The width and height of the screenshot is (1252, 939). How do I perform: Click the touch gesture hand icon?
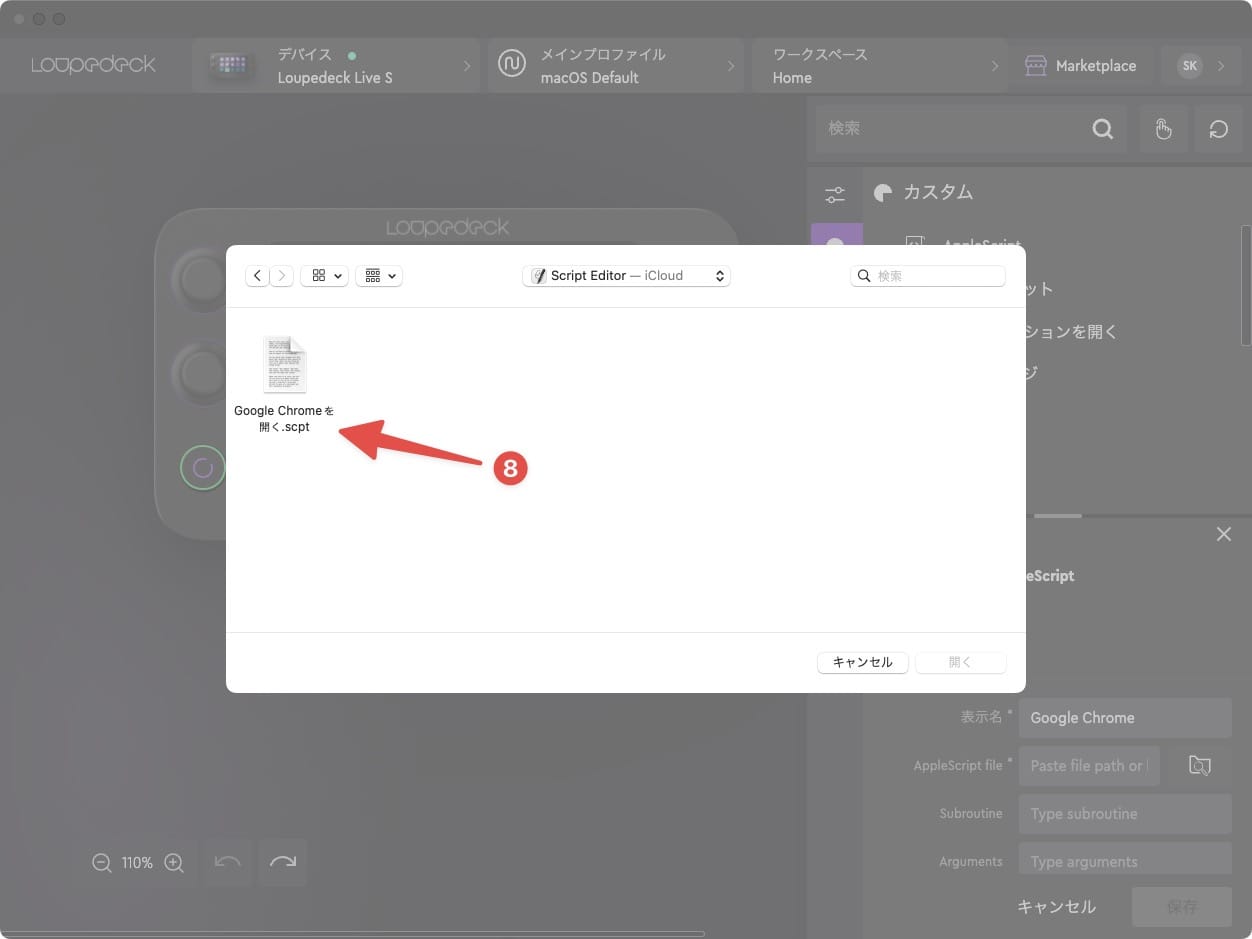click(1162, 129)
